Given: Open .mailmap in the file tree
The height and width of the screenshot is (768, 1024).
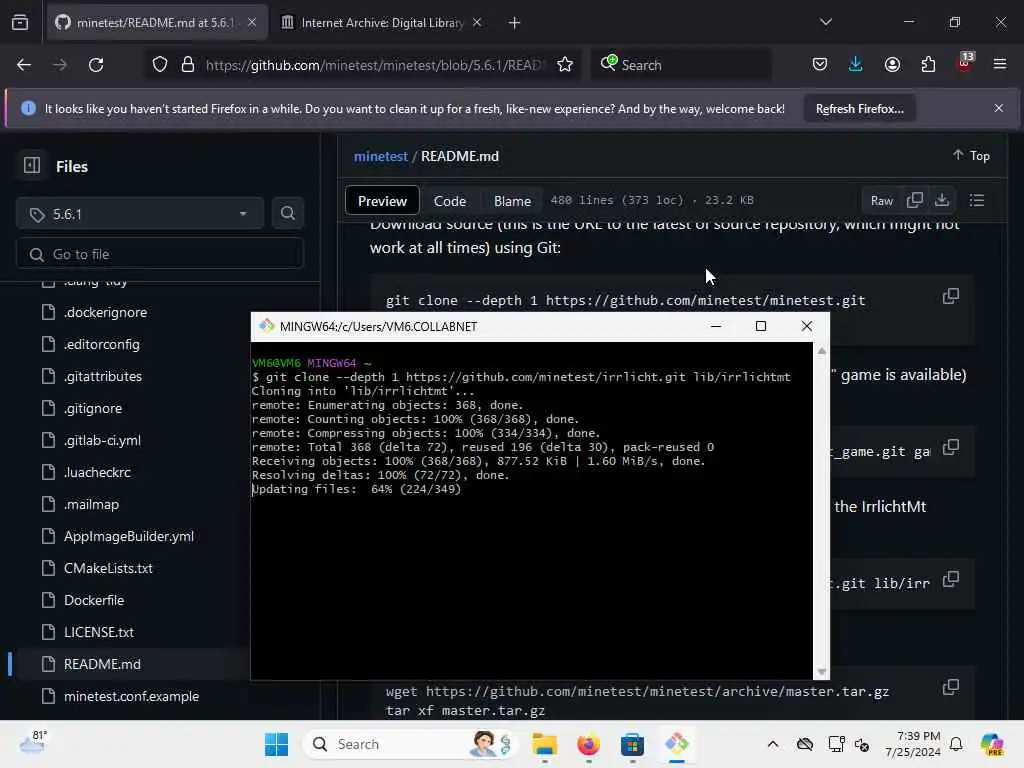Looking at the screenshot, I should tap(91, 504).
